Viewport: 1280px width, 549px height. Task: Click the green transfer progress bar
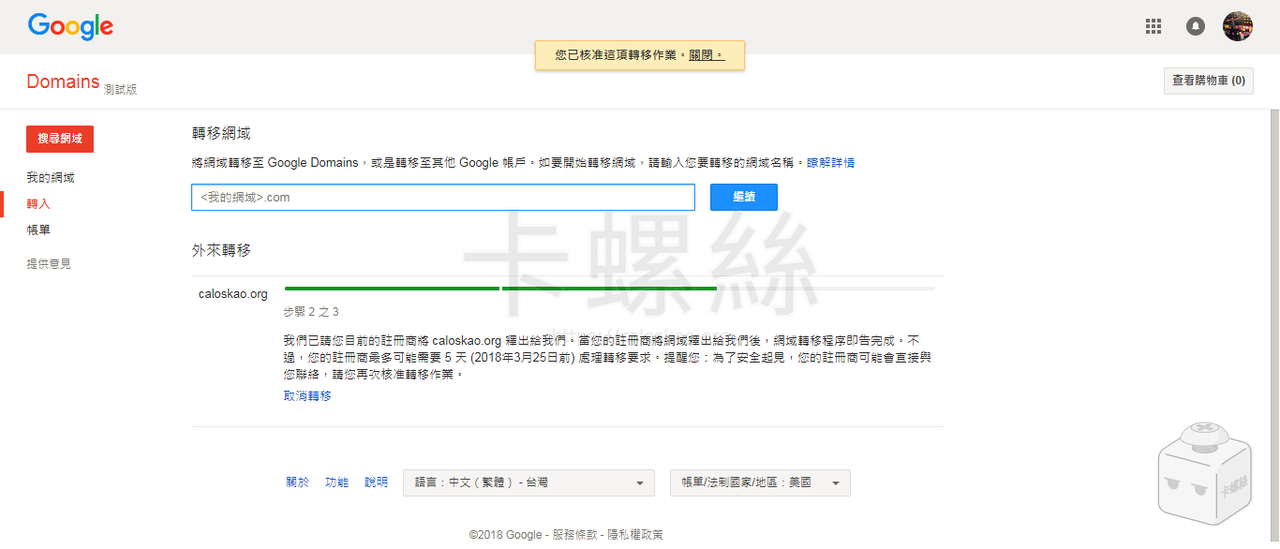pos(500,288)
